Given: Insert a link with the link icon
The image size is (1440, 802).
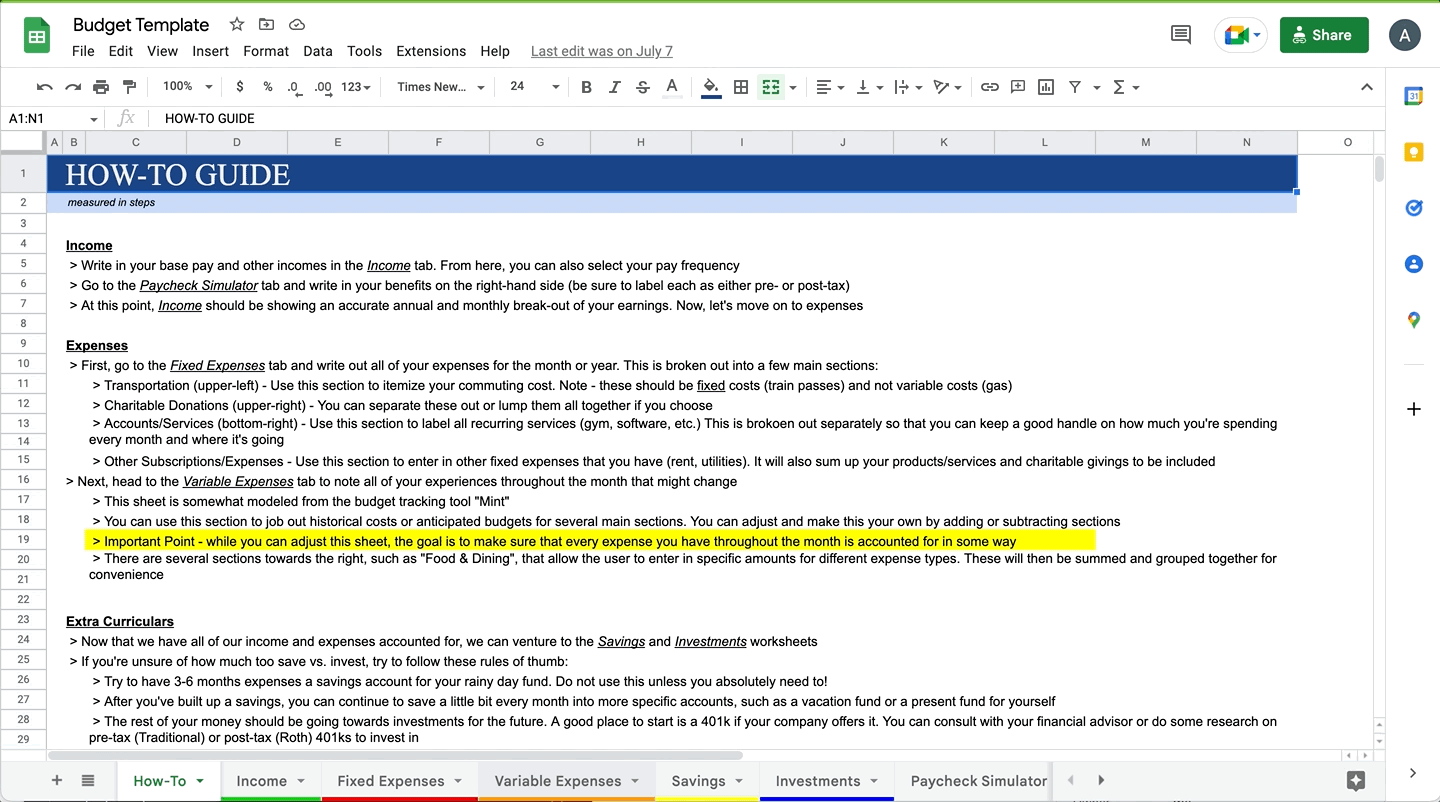Looking at the screenshot, I should point(989,87).
